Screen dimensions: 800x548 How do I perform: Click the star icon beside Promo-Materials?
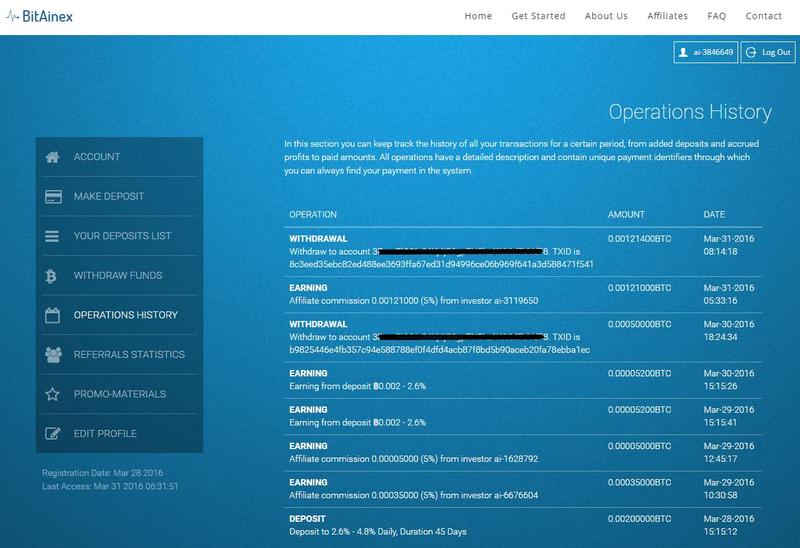click(53, 394)
